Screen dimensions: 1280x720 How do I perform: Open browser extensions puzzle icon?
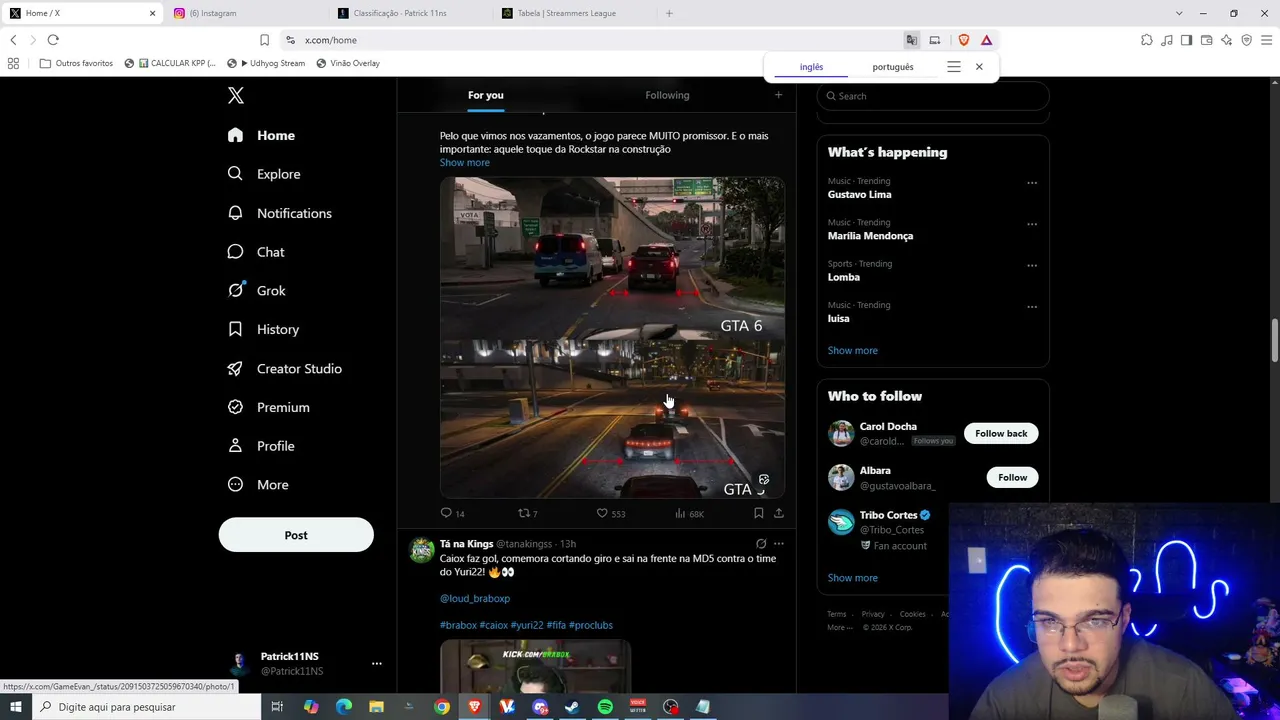tap(1147, 40)
